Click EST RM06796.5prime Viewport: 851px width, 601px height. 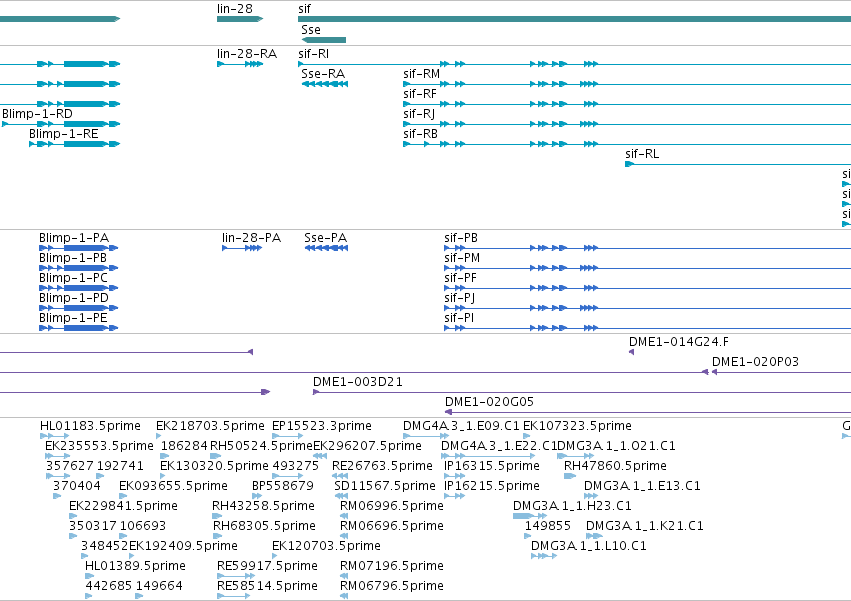(x=392, y=587)
